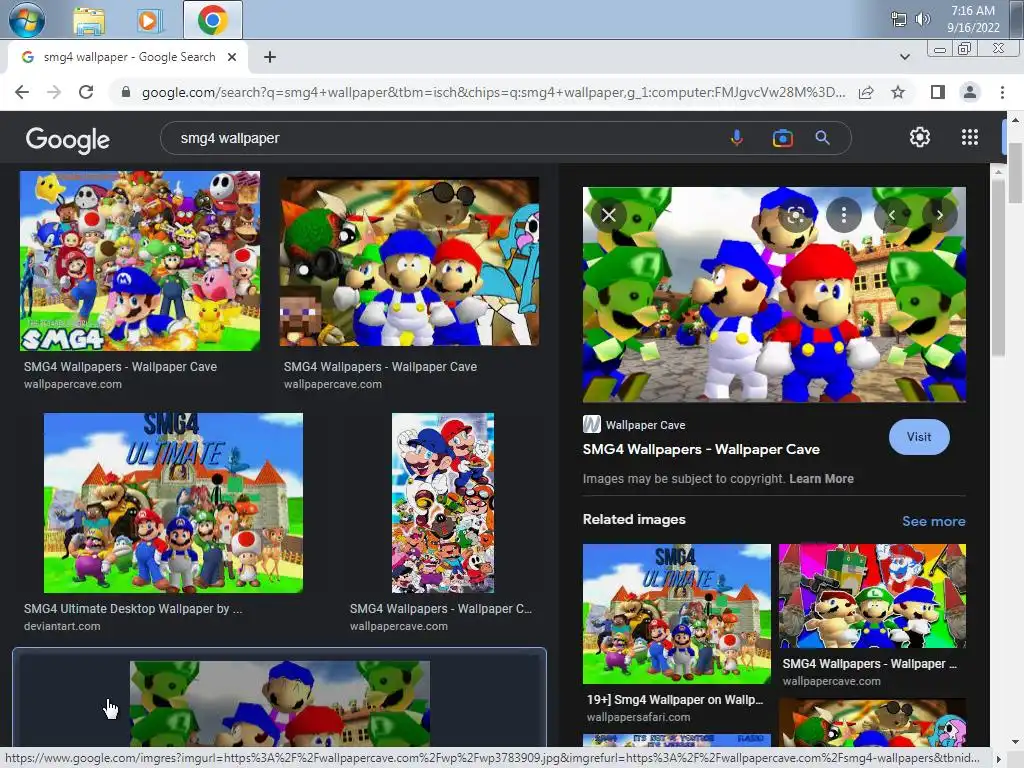Open the tall portrait character collage thumbnail
This screenshot has height=768, width=1024.
click(443, 503)
